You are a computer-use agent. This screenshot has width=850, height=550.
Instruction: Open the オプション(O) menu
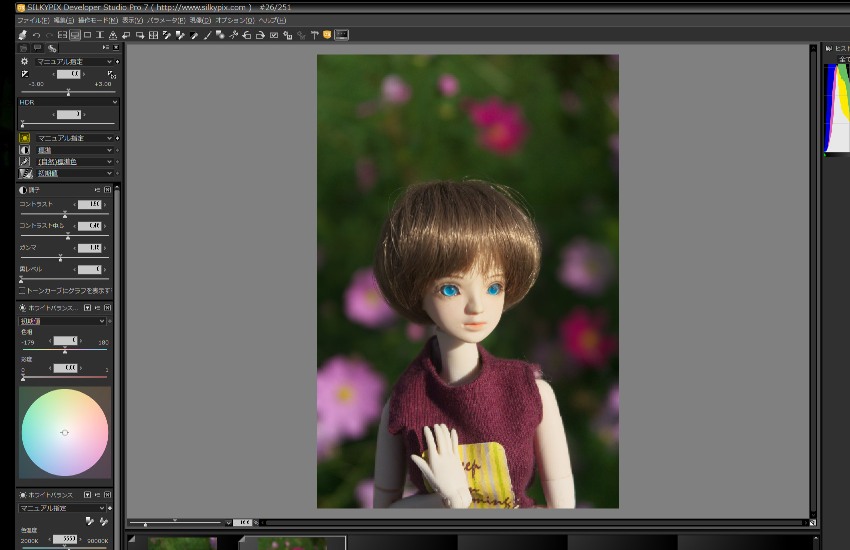click(x=235, y=20)
